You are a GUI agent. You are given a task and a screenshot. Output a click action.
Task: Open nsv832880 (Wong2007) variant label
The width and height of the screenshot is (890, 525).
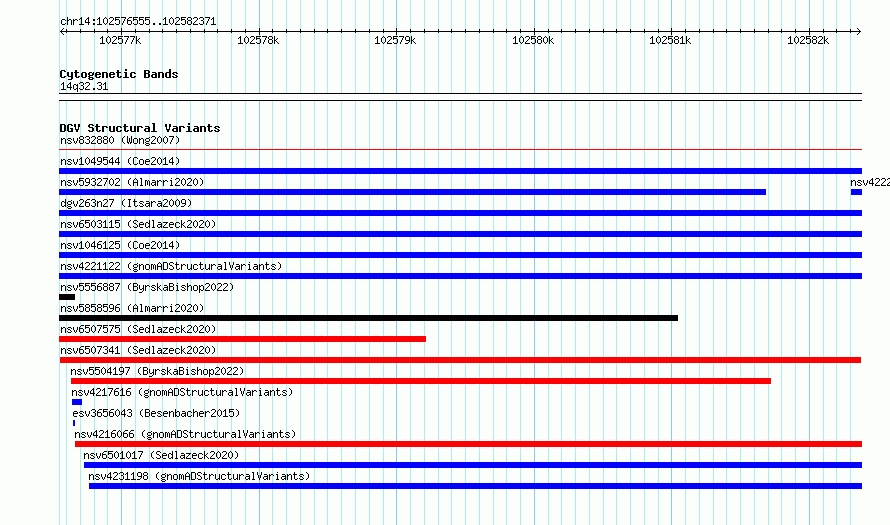(x=120, y=140)
